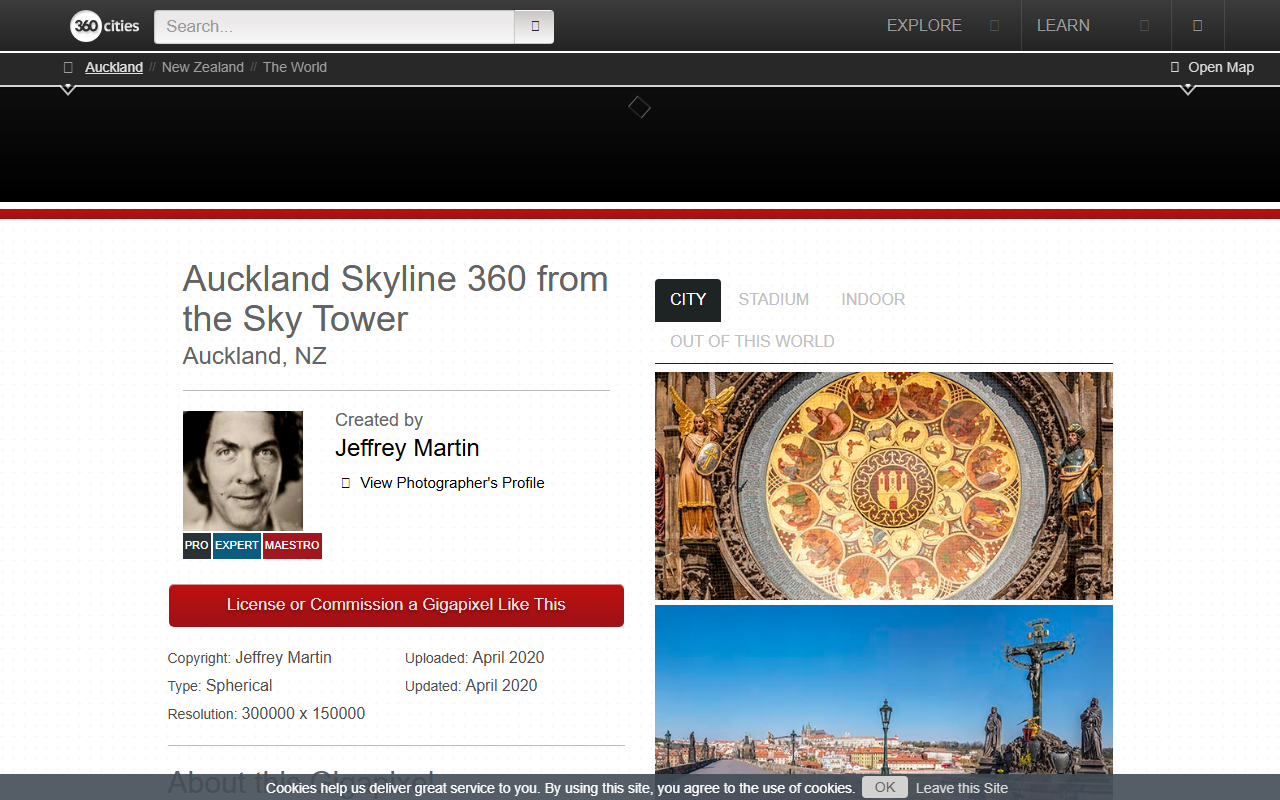Viewport: 1280px width, 800px height.
Task: Click Open Map link
Action: [x=1221, y=67]
